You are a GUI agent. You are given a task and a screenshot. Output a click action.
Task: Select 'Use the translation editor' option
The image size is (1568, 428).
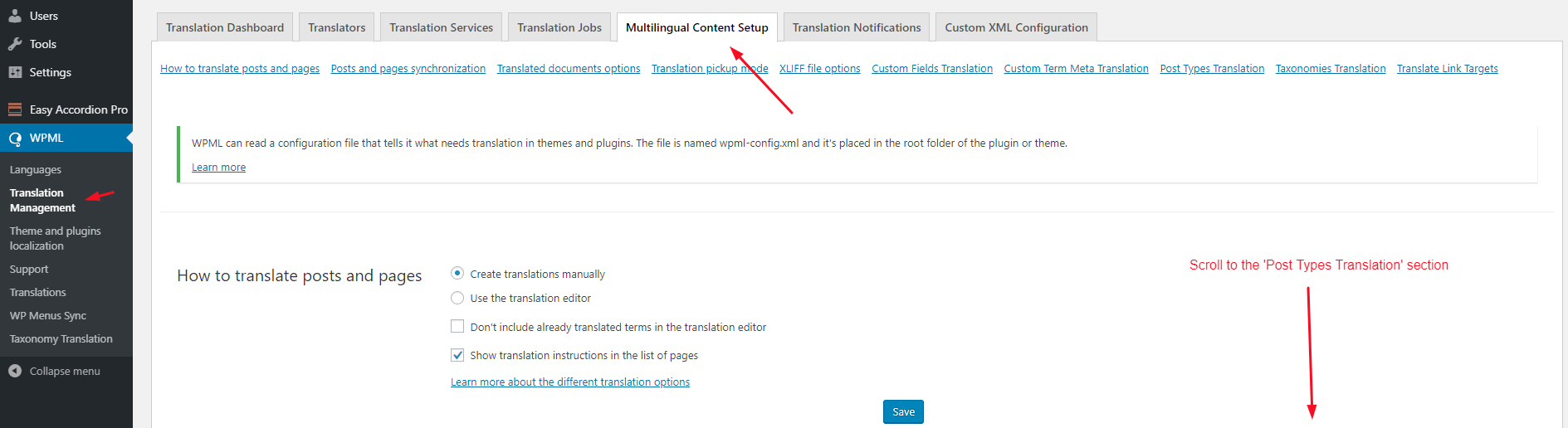(457, 298)
